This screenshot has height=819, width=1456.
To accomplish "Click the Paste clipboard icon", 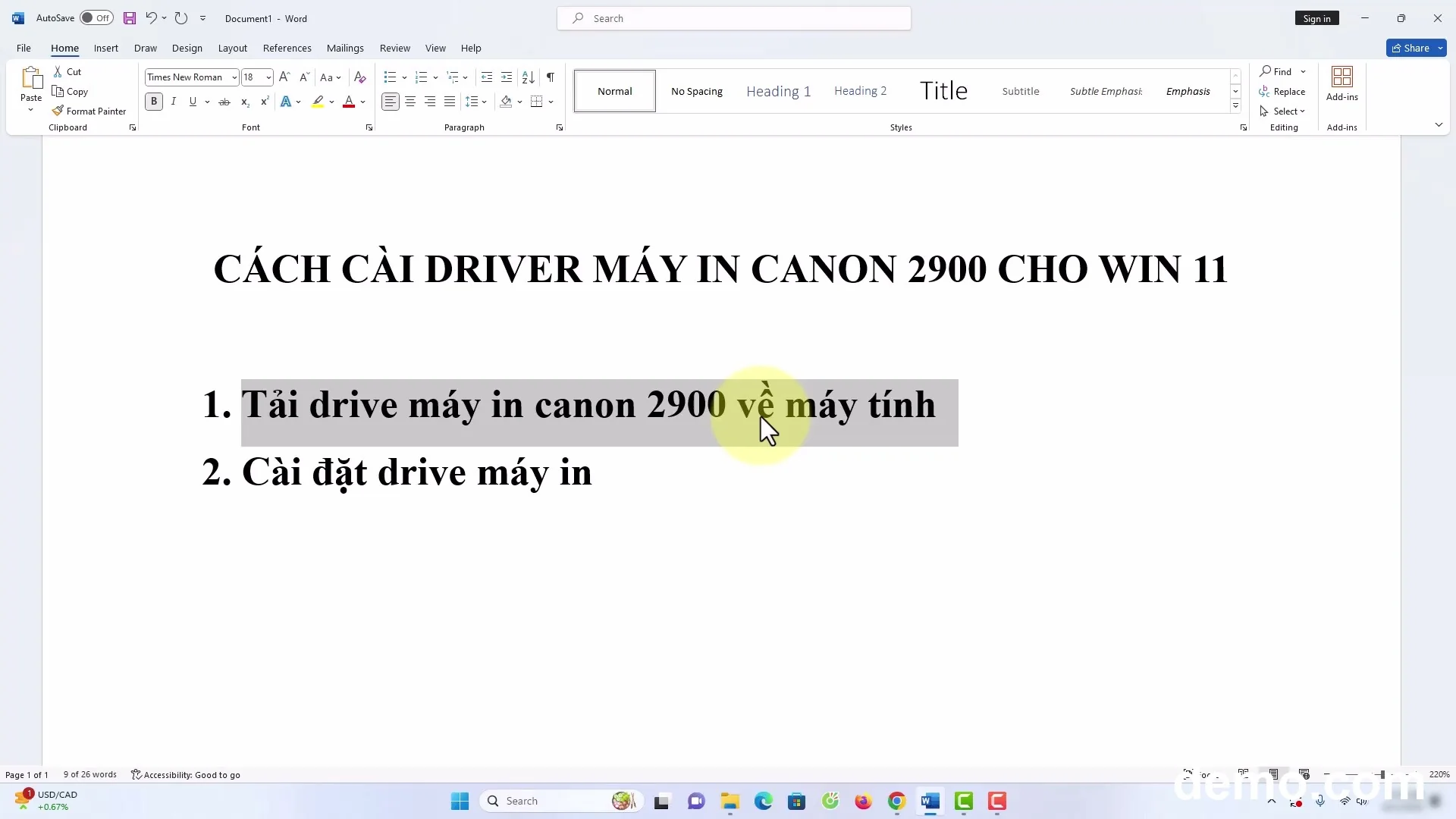I will 31,78.
